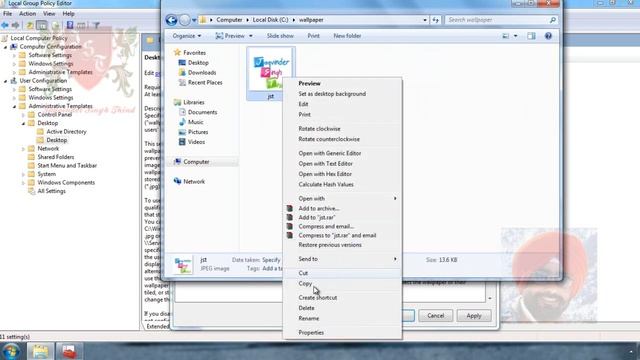Choose Calculate Hash Values
This screenshot has width=640, height=360.
[x=326, y=184]
